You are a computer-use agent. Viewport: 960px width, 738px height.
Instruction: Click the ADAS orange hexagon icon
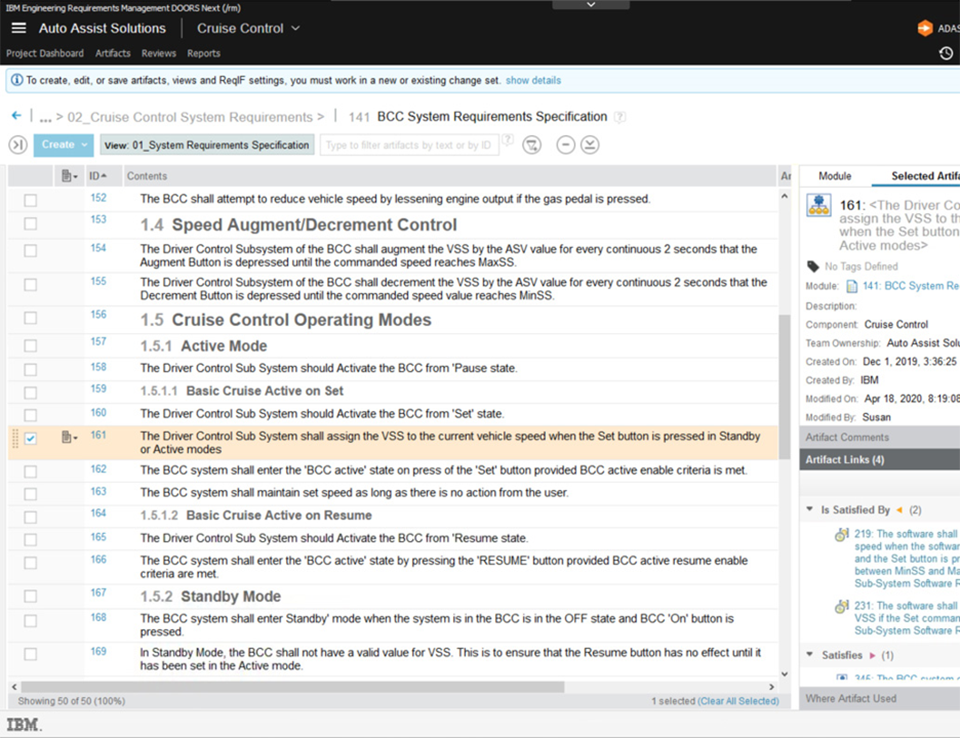pos(924,28)
